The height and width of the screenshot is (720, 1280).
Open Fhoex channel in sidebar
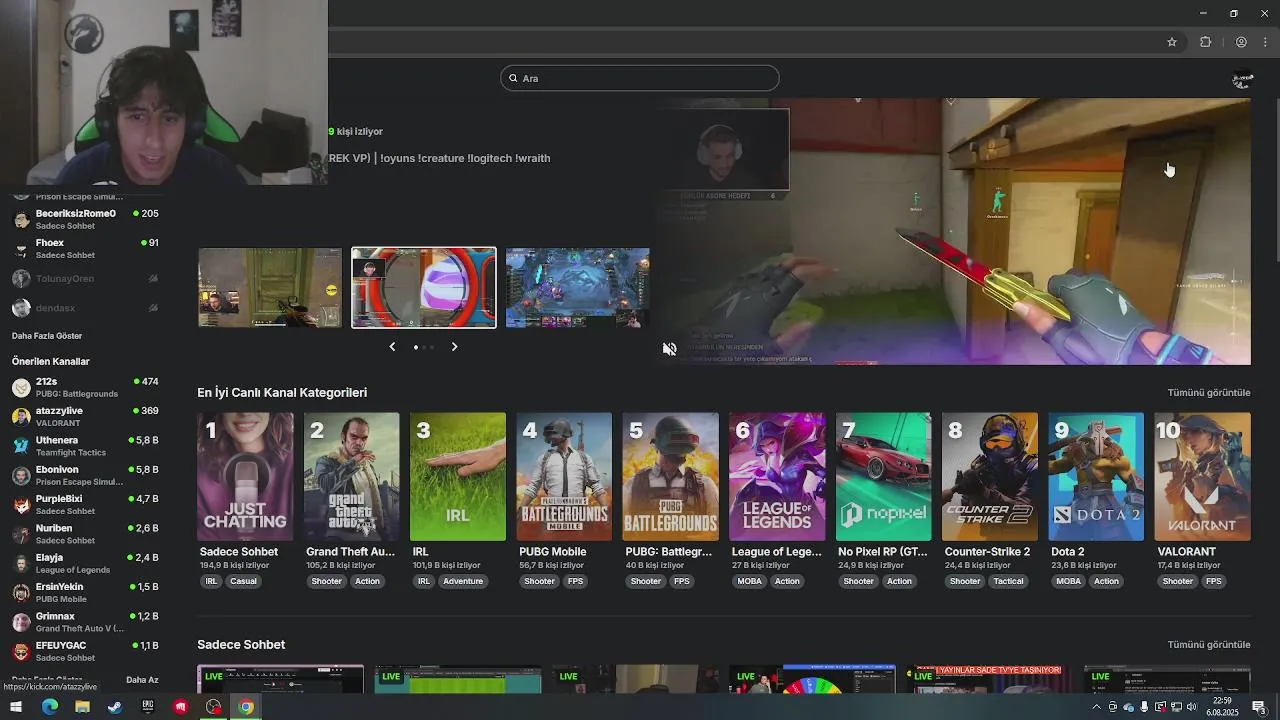pos(85,248)
